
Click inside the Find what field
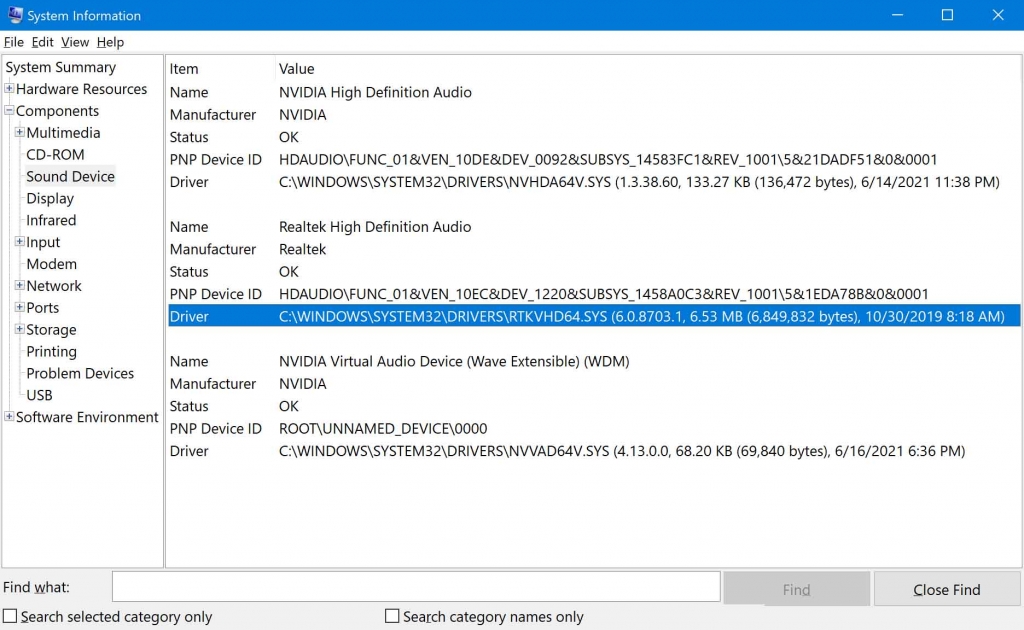pos(417,586)
